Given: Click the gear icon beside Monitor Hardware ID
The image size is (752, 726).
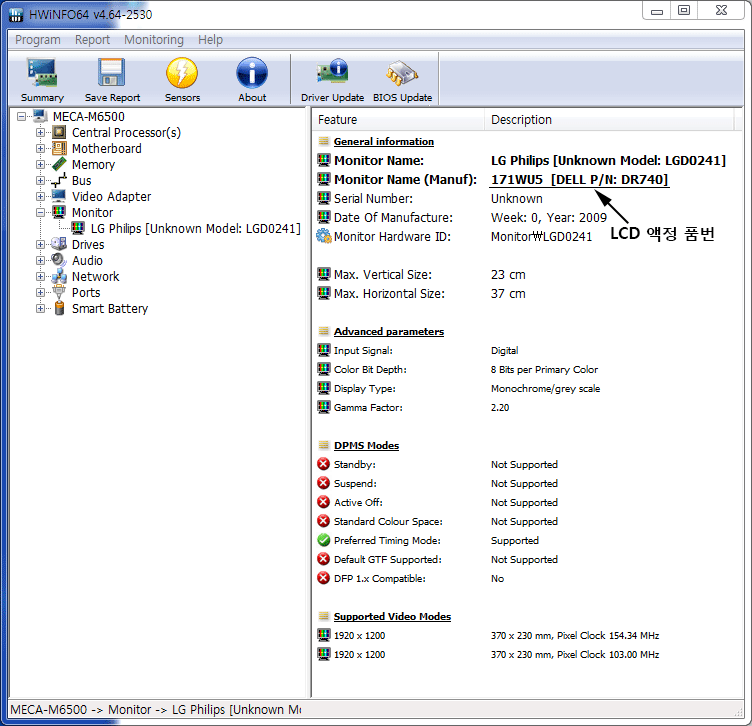Looking at the screenshot, I should coord(324,236).
